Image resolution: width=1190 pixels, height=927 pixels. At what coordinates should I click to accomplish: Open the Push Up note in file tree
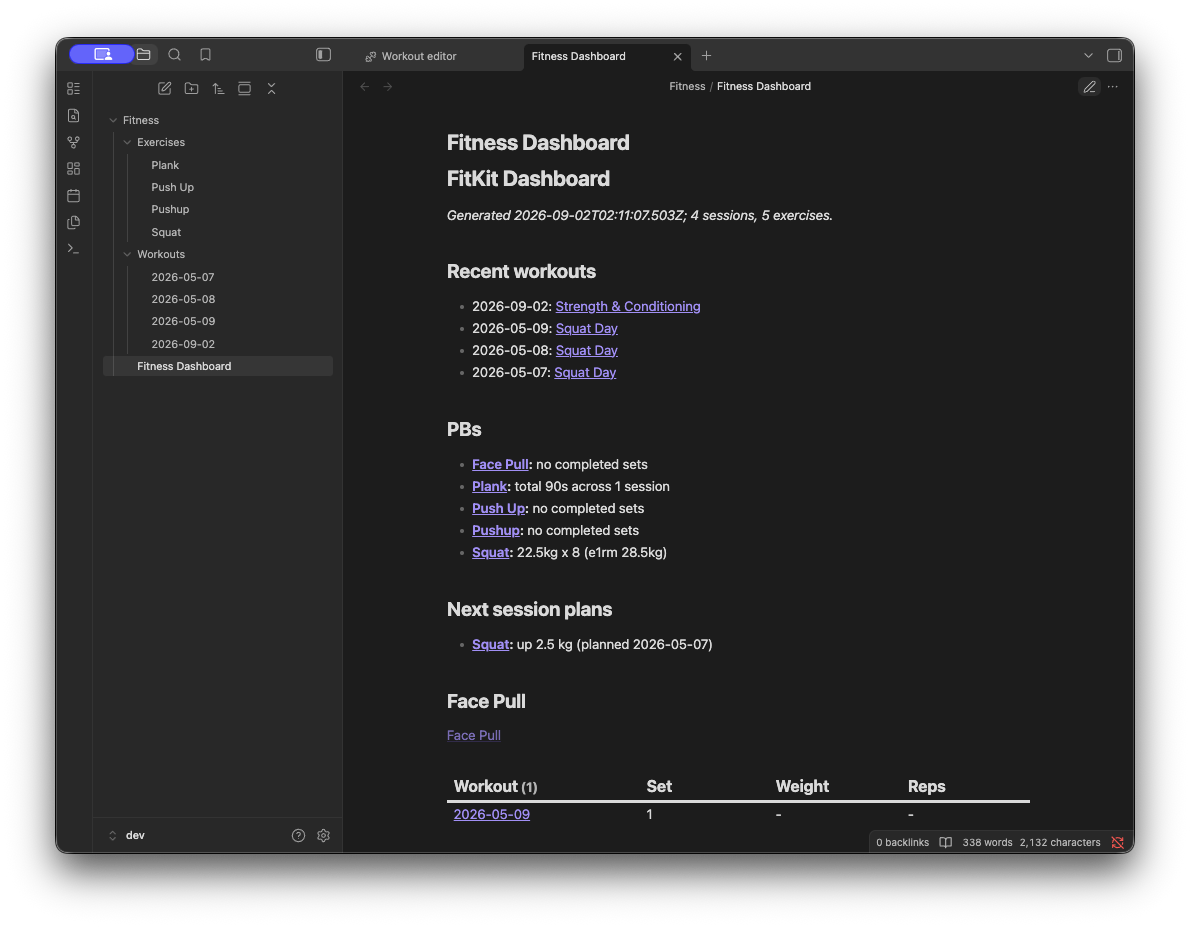(x=172, y=187)
